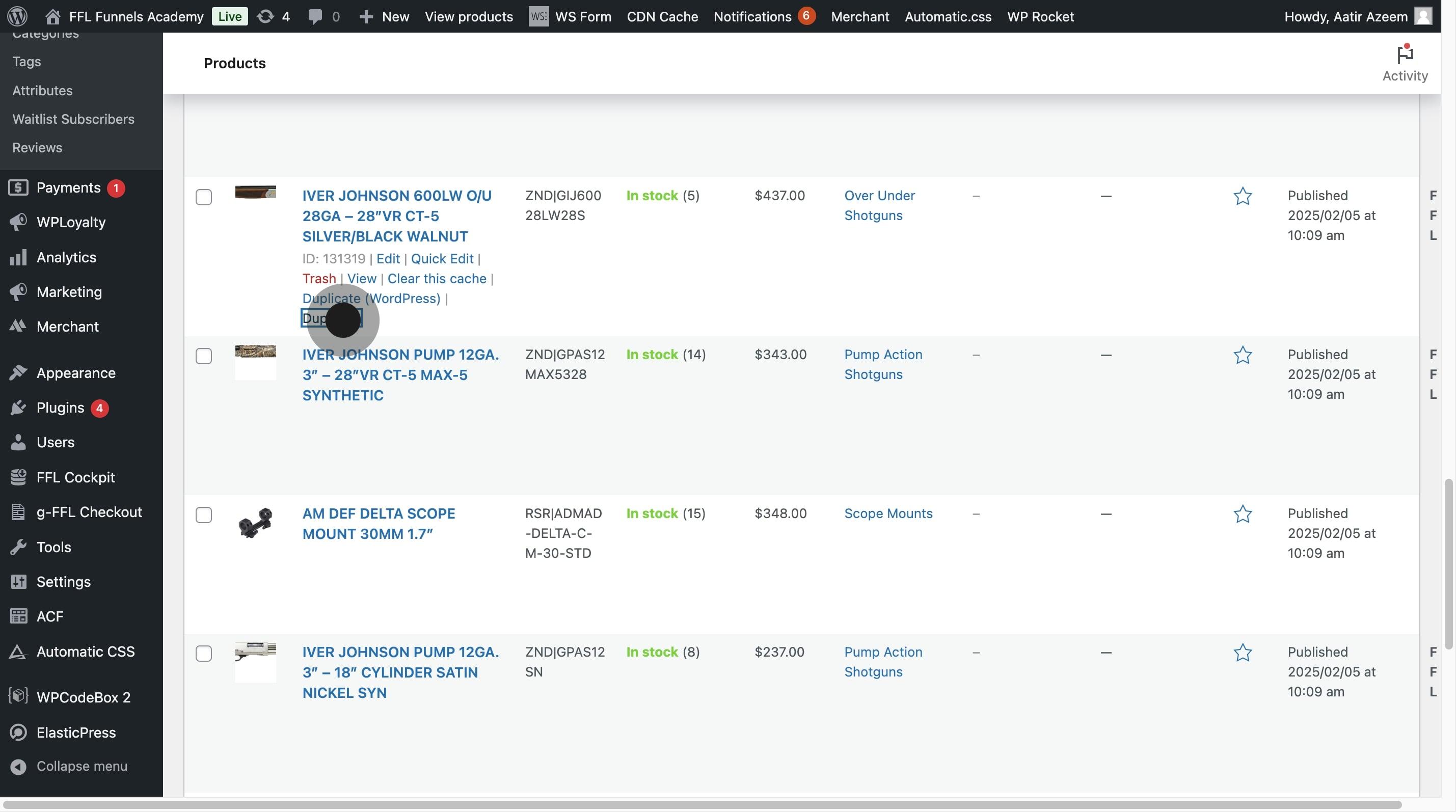Star the AM DEF Delta Scope Mount as featured
Screen dimensions: 1456x812
tap(1243, 514)
